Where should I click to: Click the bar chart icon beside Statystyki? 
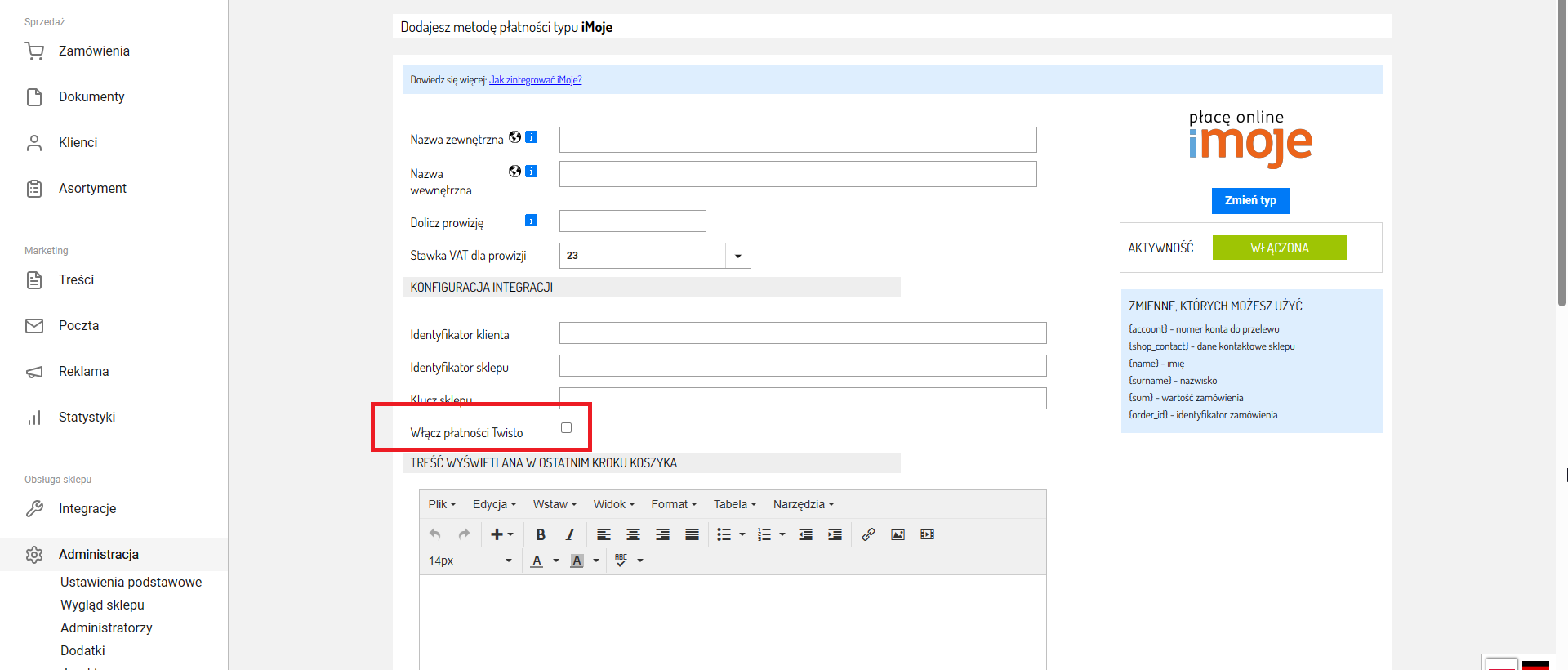tap(34, 418)
